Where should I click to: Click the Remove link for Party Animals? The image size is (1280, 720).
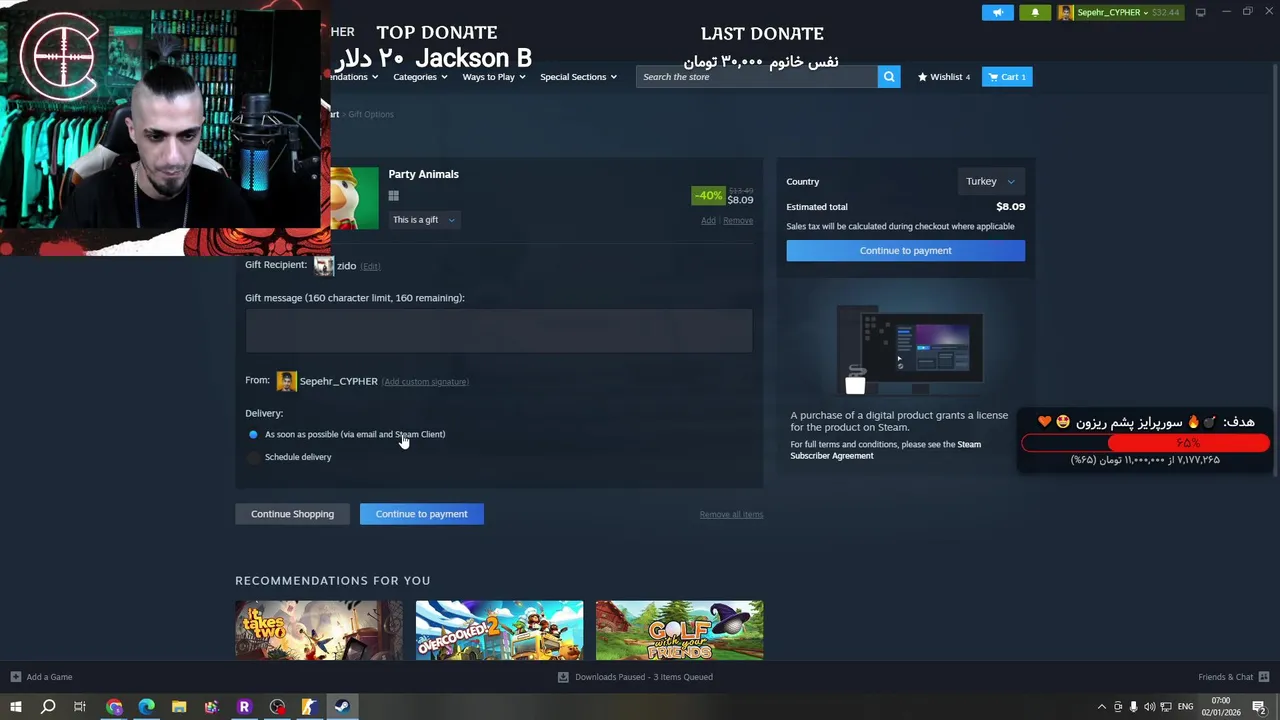[x=738, y=221]
